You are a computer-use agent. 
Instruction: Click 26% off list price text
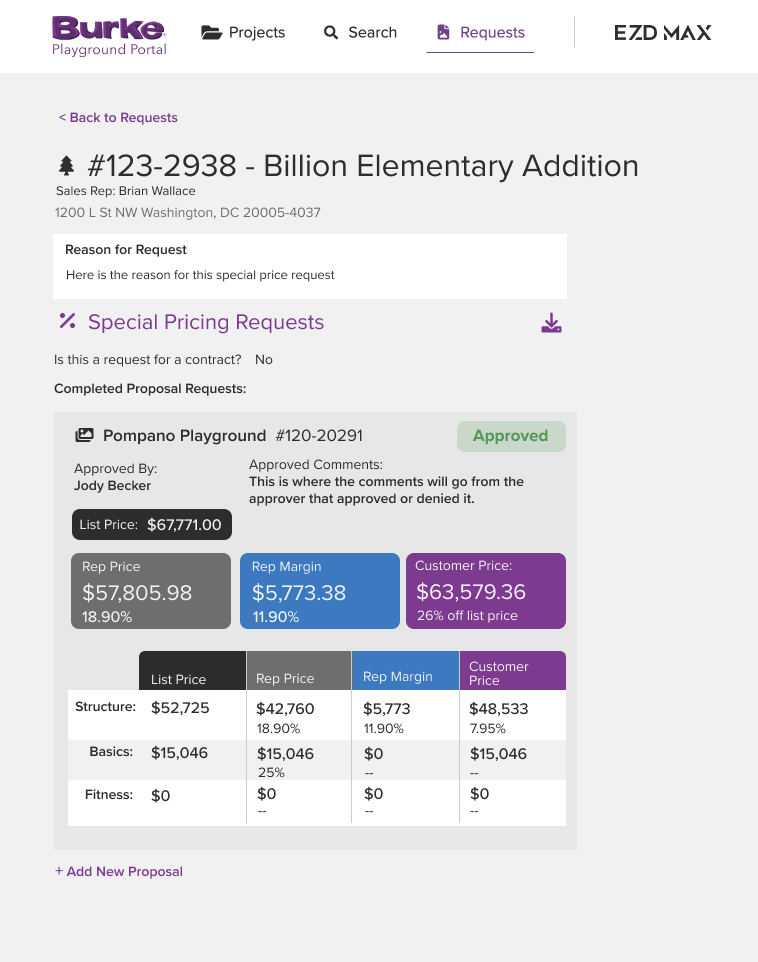coord(467,615)
